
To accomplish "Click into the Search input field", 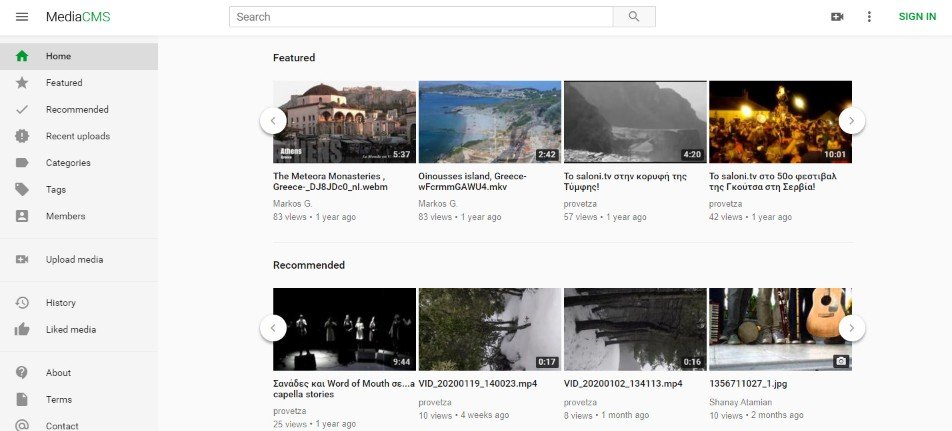I will [421, 17].
